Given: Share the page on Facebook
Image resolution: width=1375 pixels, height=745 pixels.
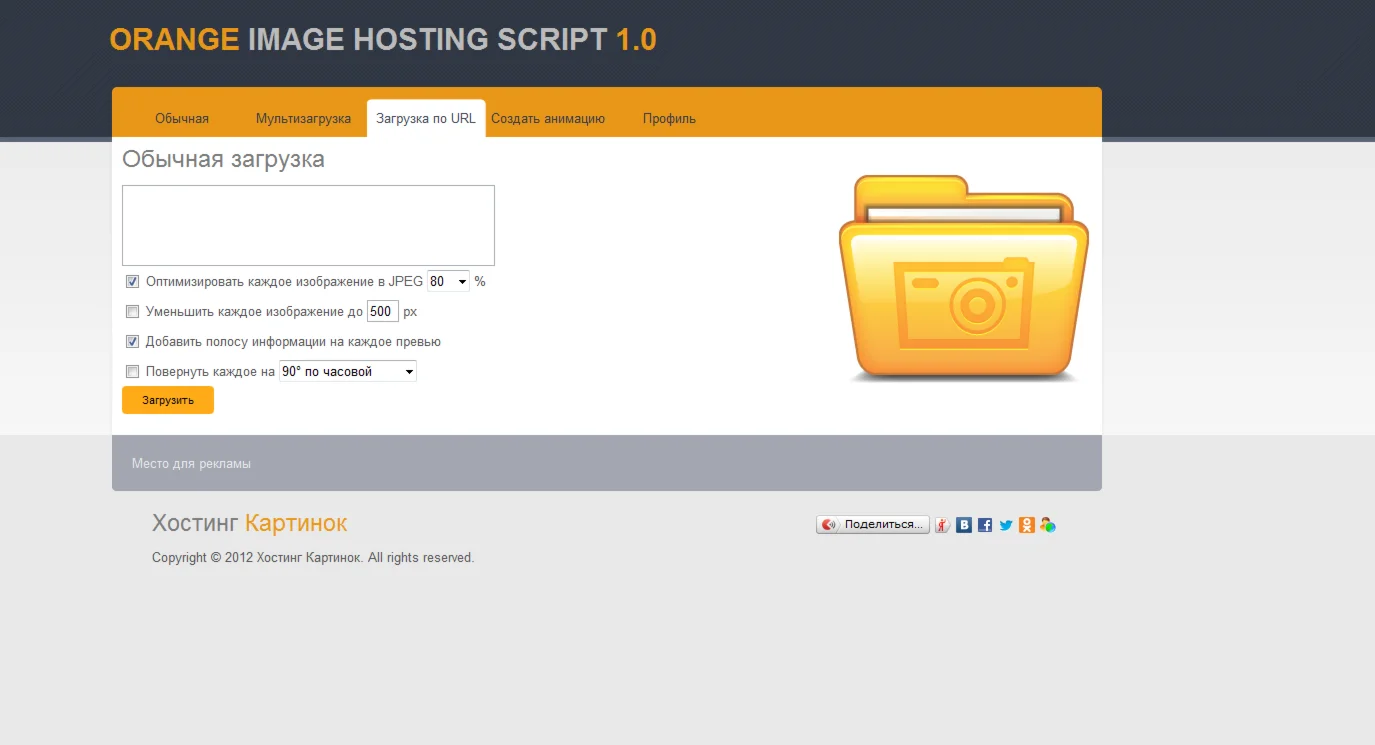Looking at the screenshot, I should tap(985, 525).
